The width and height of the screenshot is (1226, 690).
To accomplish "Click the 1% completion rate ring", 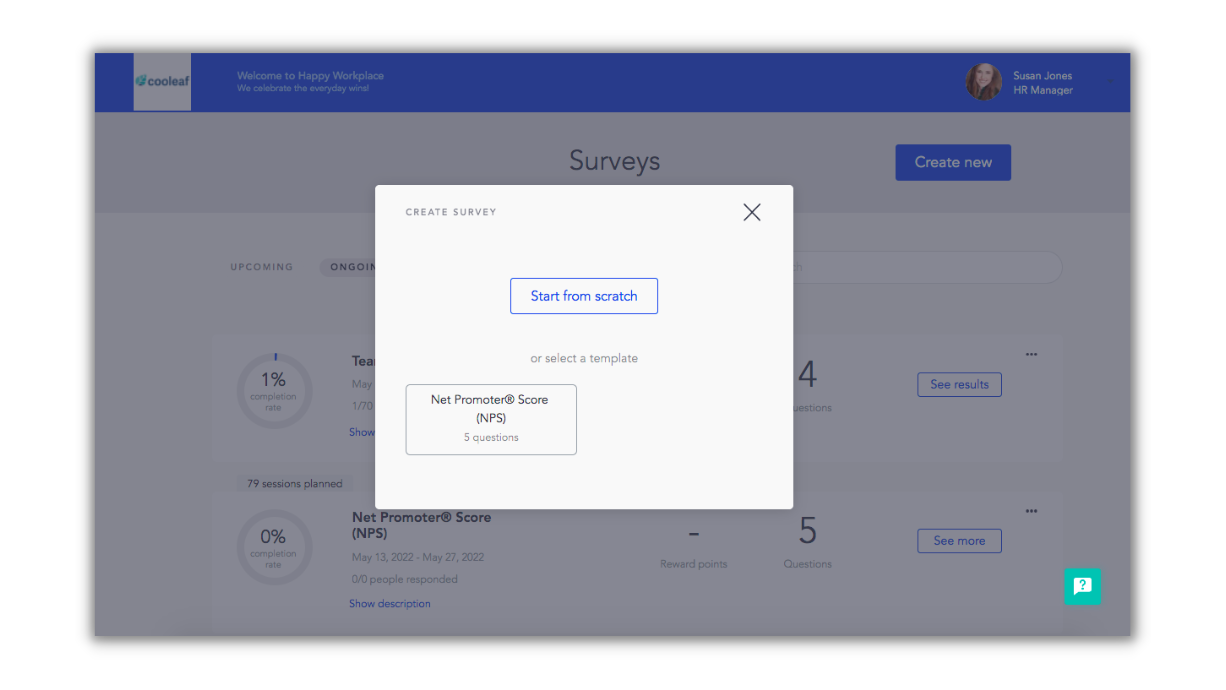I will 274,391.
